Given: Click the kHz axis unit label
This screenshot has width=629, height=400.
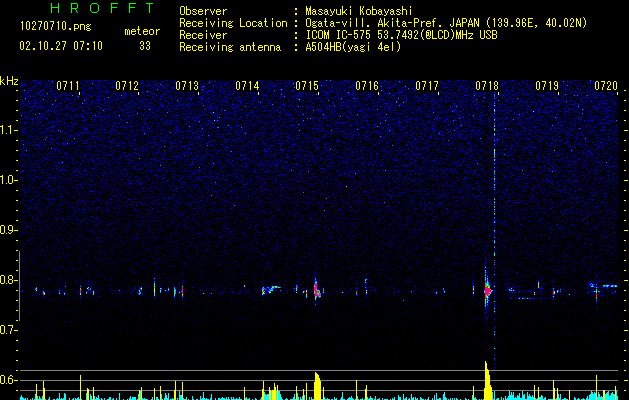Looking at the screenshot, I should (x=9, y=81).
